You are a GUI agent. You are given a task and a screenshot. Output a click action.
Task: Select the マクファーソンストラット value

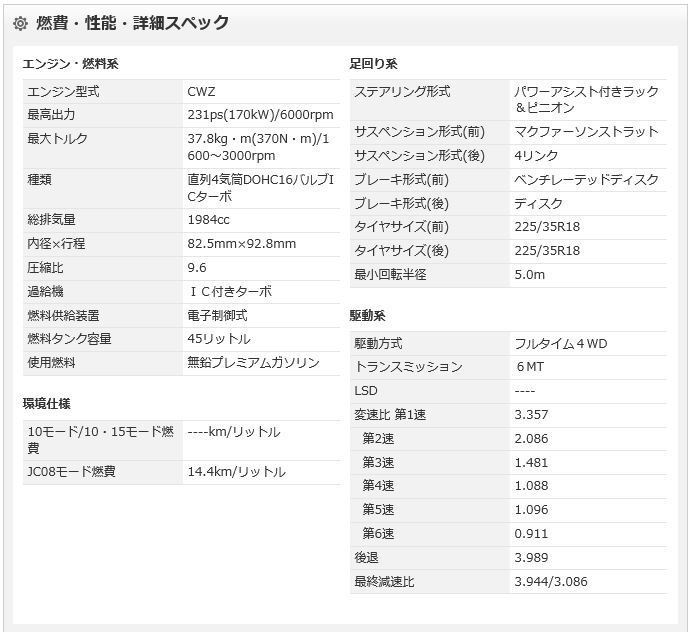point(587,132)
